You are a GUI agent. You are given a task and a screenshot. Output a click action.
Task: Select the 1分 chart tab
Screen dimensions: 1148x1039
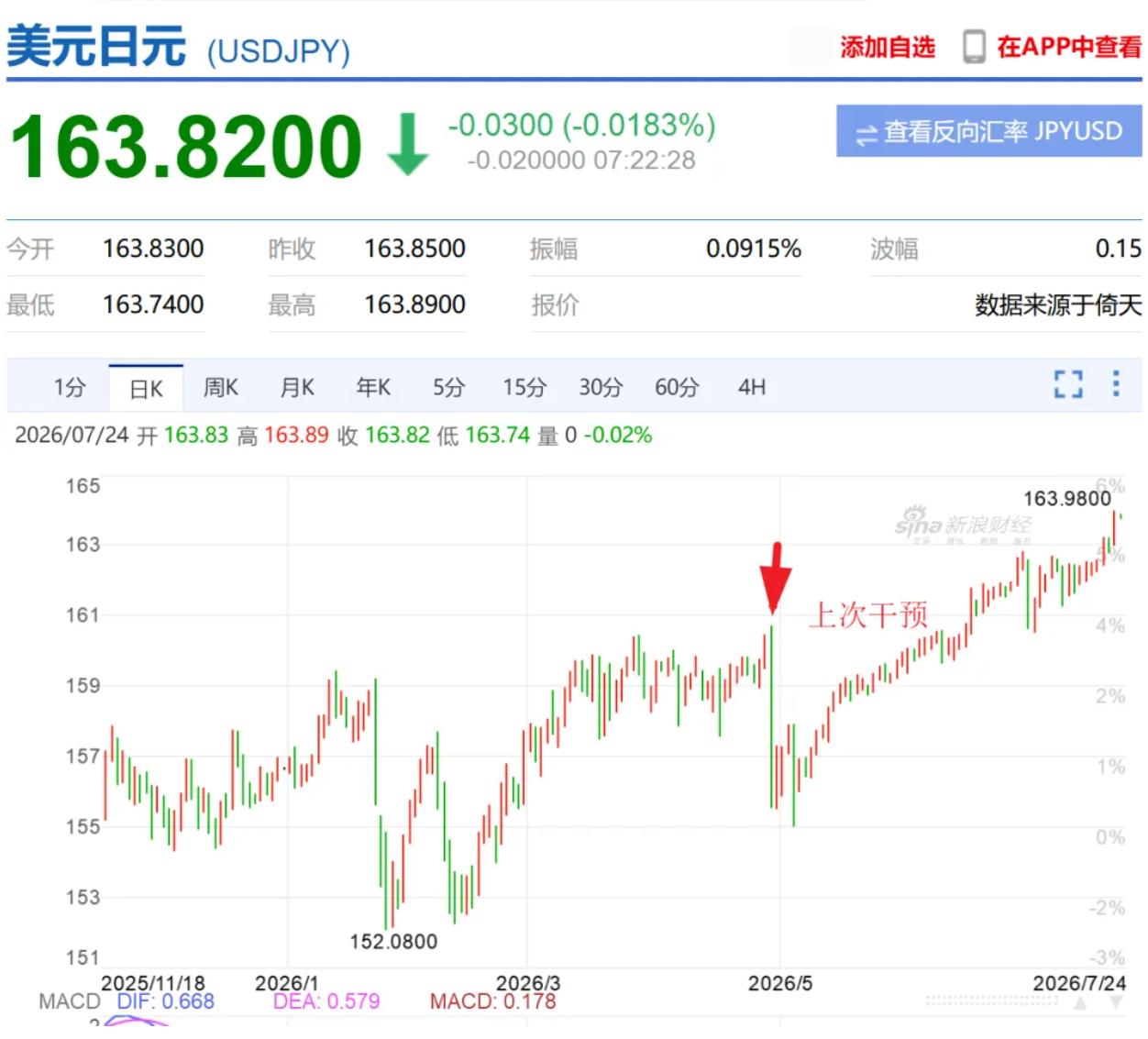[70, 388]
